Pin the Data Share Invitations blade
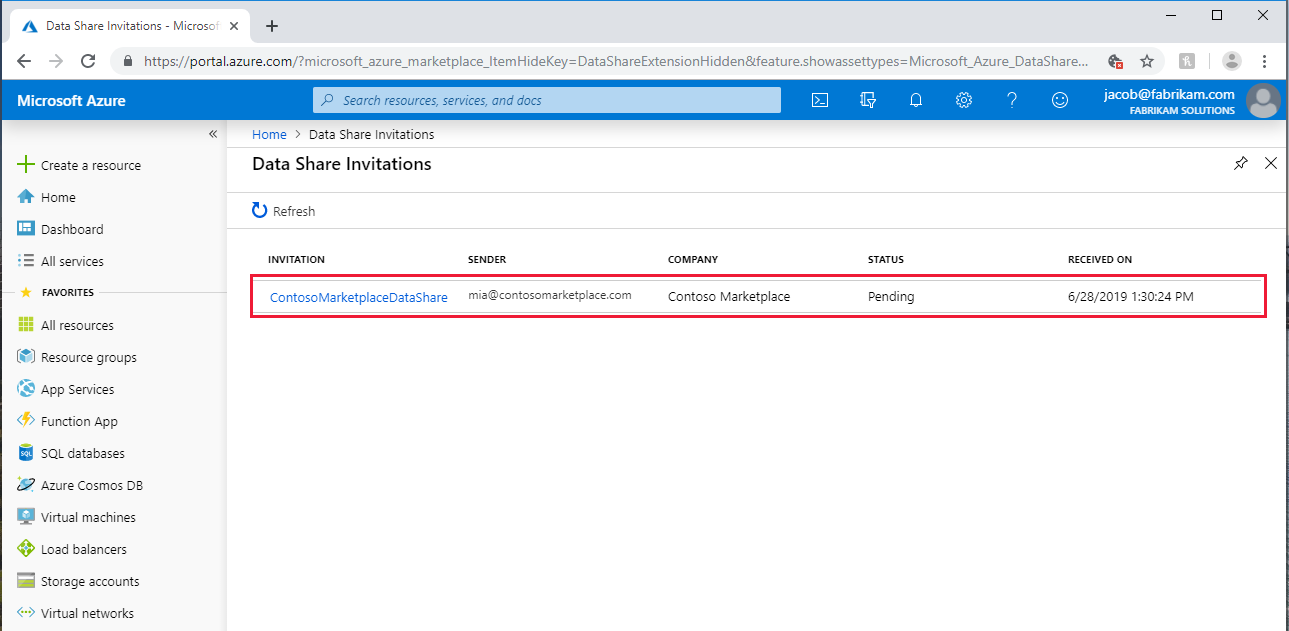The image size is (1289, 631). 1240,163
